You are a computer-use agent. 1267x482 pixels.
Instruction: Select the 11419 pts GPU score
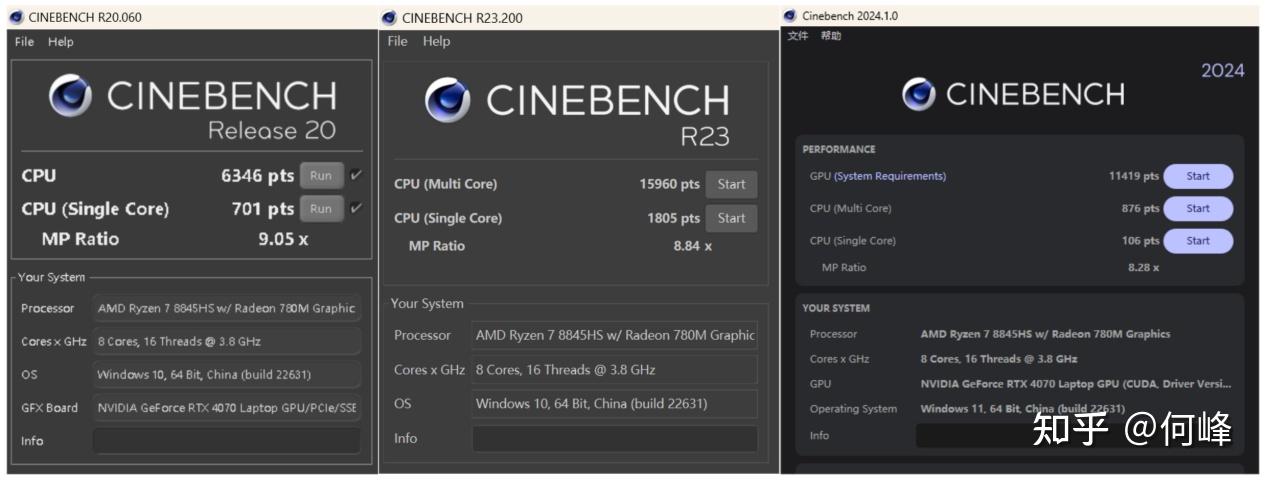(1134, 176)
